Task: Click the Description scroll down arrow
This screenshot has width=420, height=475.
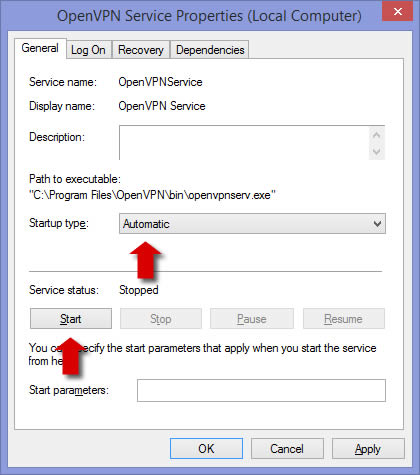Action: click(377, 152)
